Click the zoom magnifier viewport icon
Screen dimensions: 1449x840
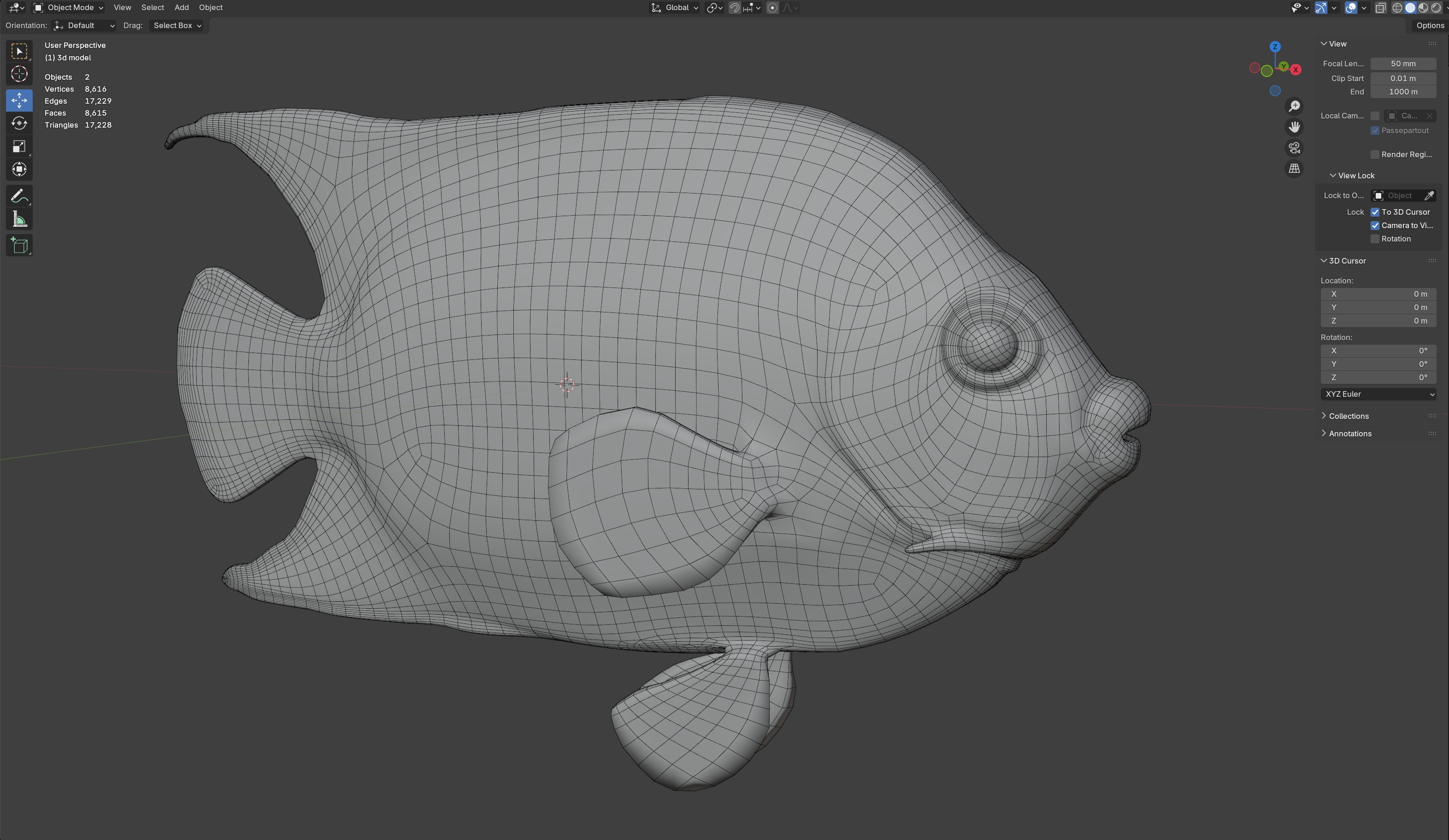(x=1294, y=106)
